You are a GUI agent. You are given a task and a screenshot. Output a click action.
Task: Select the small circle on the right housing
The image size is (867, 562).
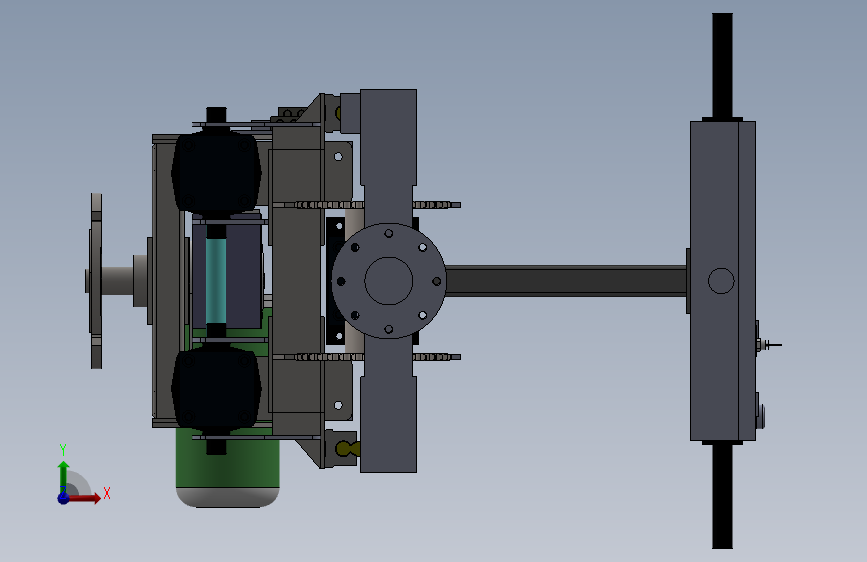(721, 281)
